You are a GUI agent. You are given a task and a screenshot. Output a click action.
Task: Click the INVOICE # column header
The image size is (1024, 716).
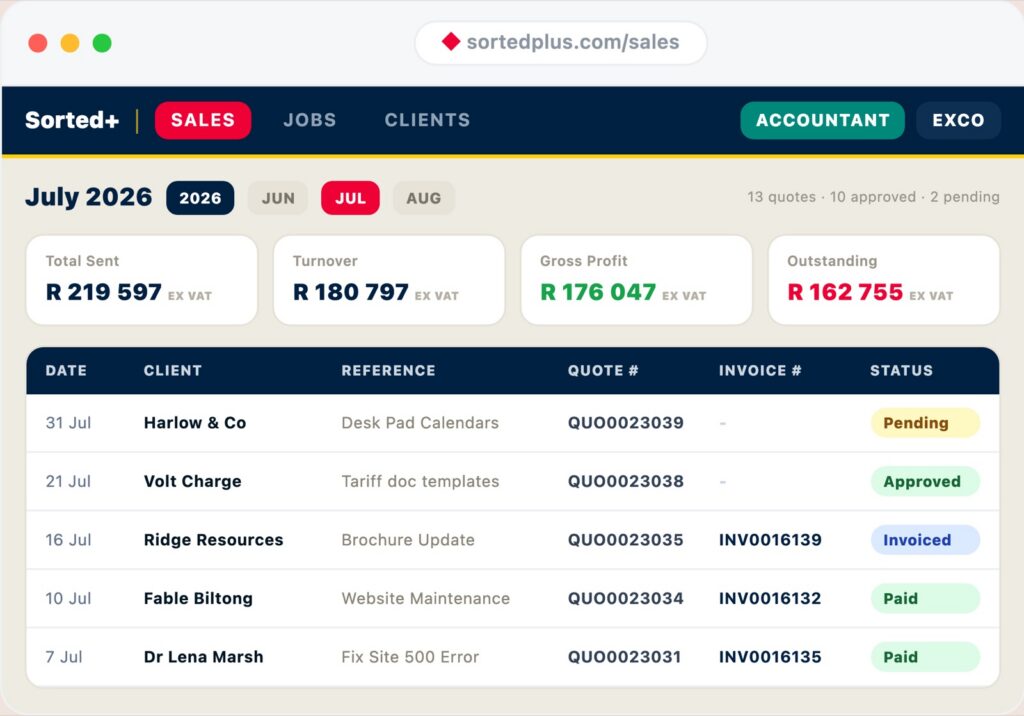point(760,370)
